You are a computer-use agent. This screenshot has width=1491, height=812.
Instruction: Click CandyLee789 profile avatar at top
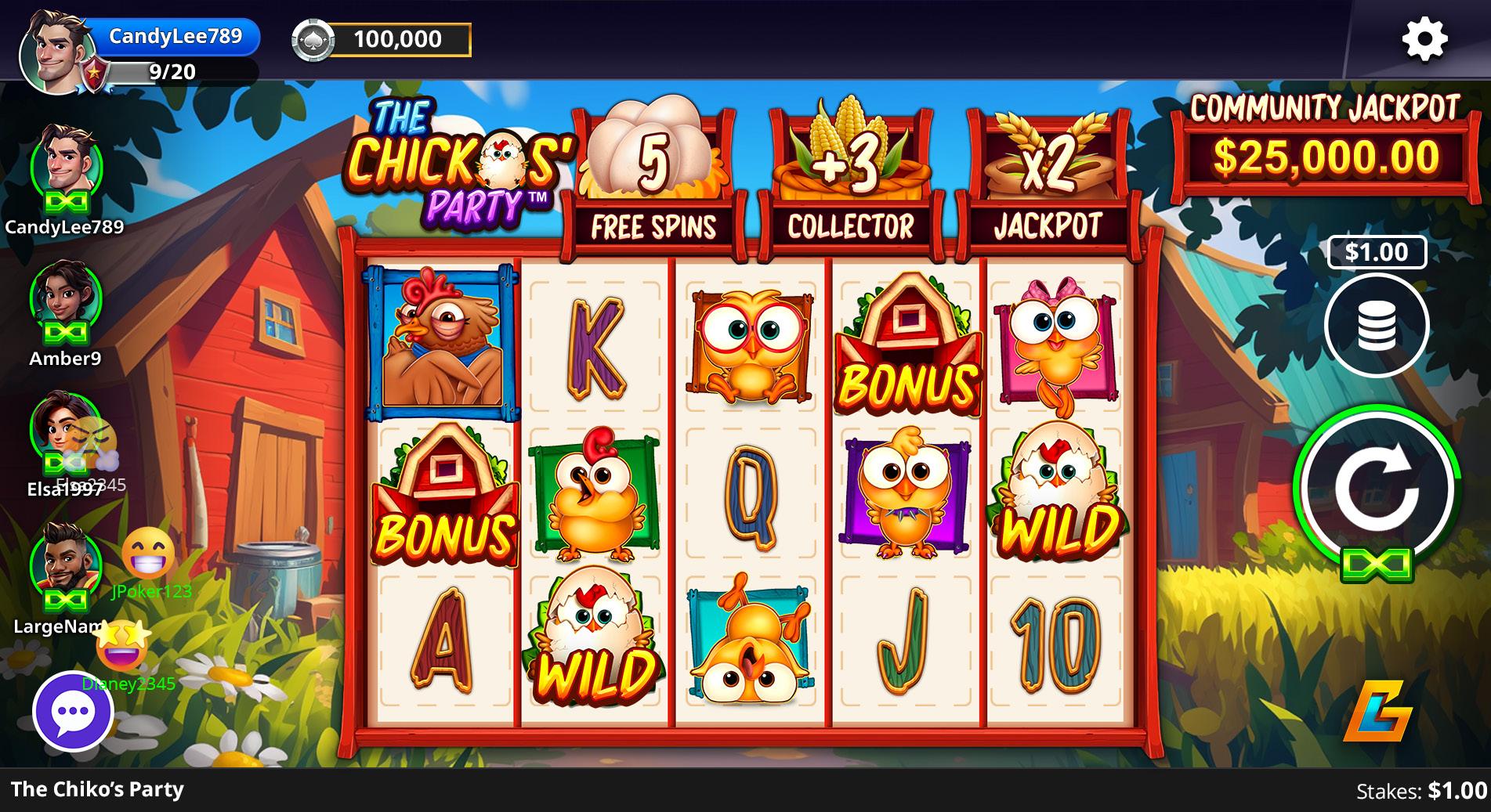[53, 52]
